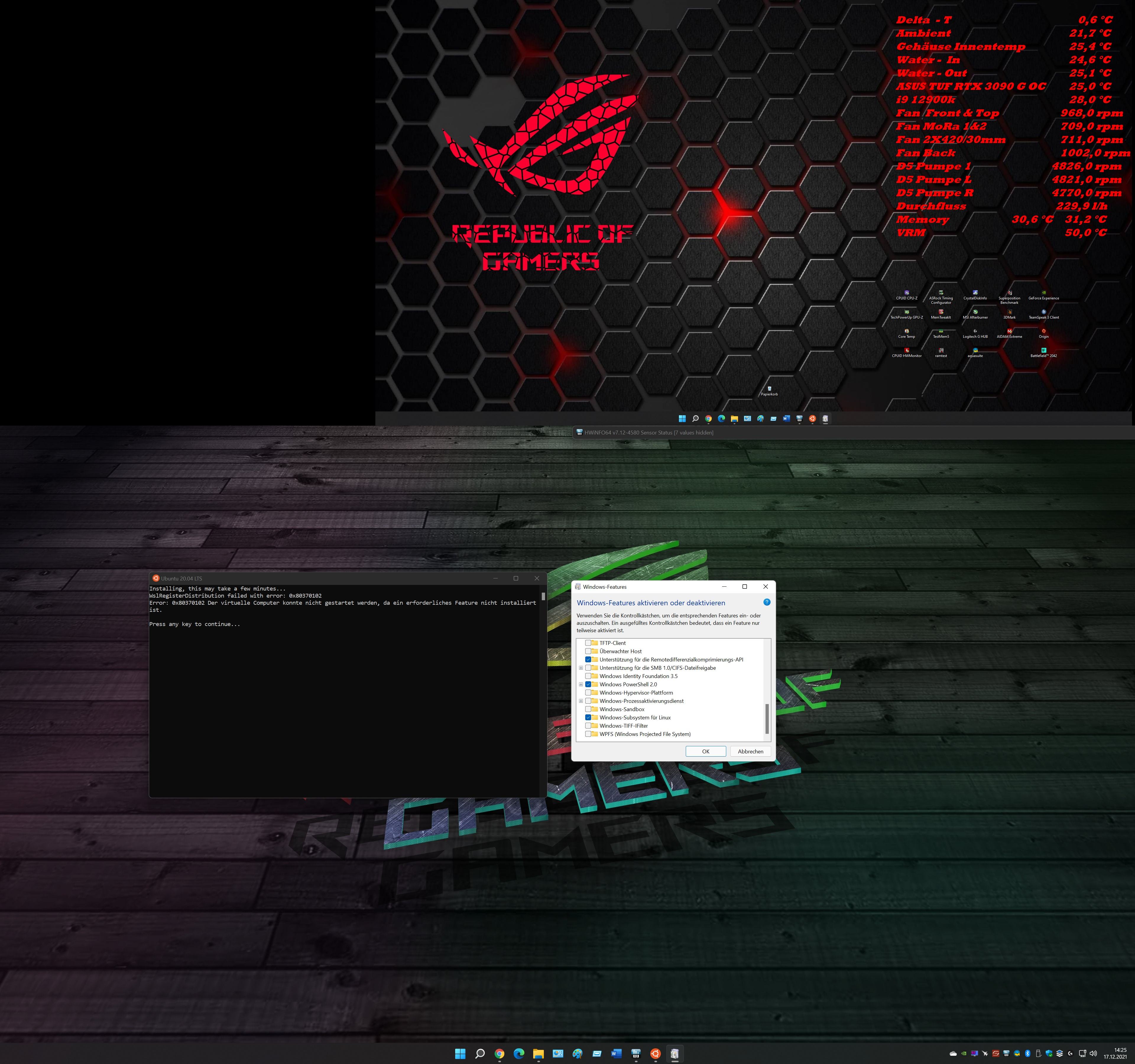
Task: Select MemTweakIt desktop shortcut
Action: (941, 314)
